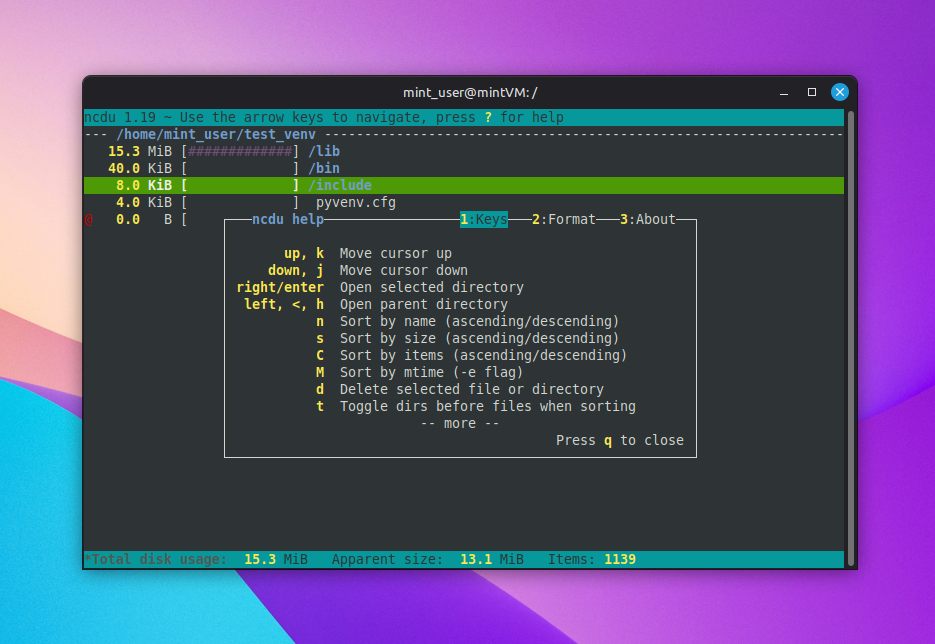Viewport: 935px width, 644px height.
Task: Click the 'right/enter' key label
Action: click(x=280, y=287)
